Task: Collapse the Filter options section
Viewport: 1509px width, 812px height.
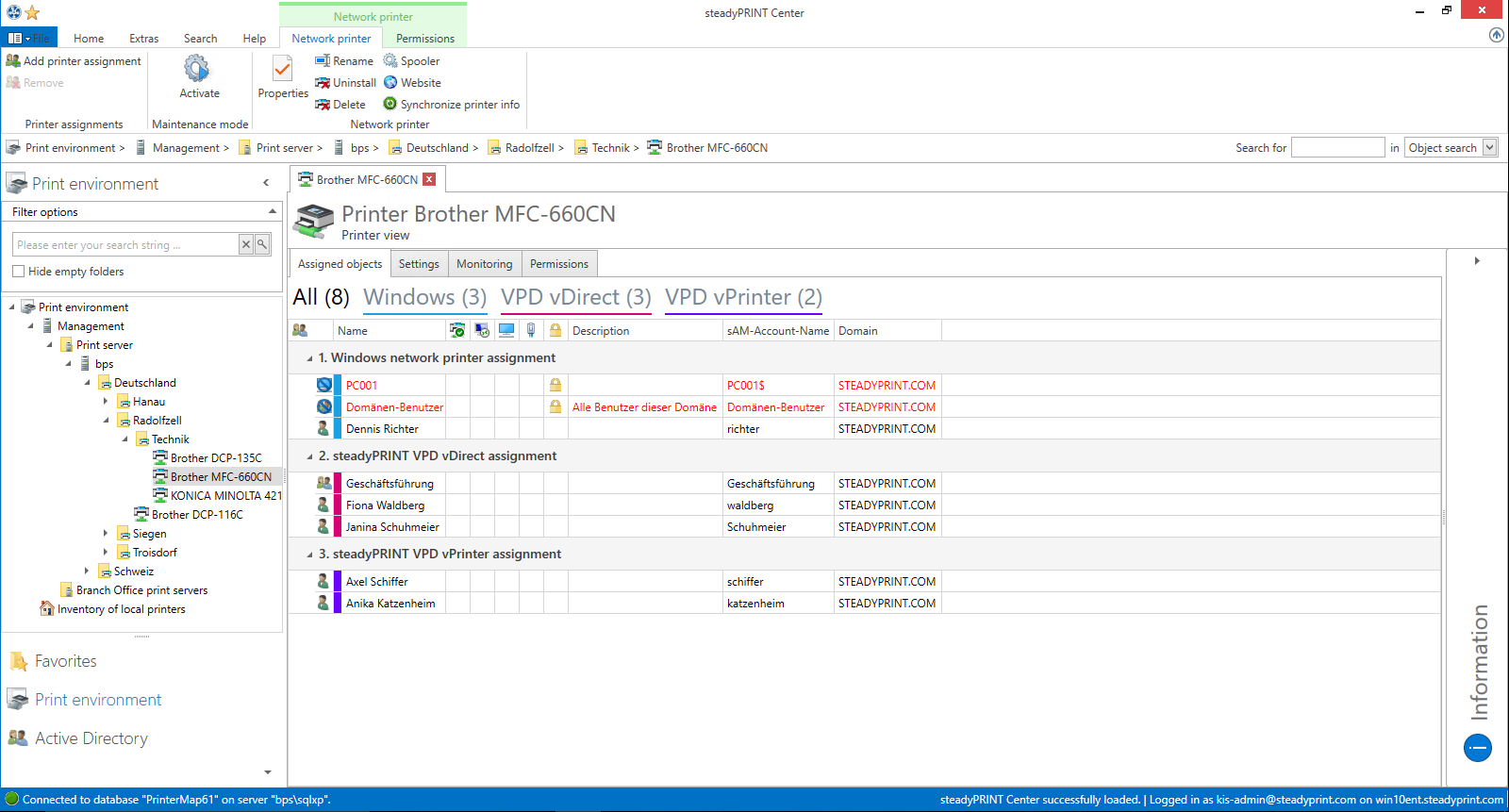Action: tap(273, 211)
